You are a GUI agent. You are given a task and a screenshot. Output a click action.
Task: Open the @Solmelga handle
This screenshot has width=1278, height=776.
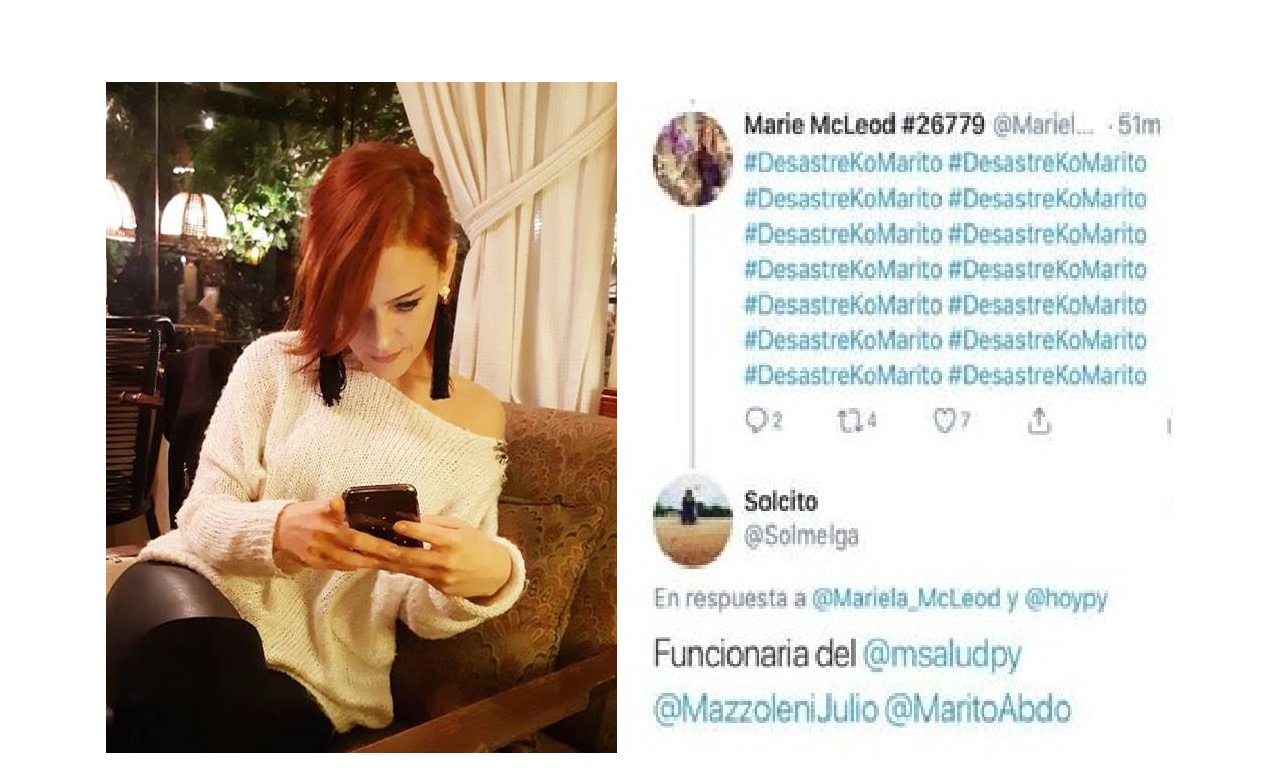click(x=801, y=537)
